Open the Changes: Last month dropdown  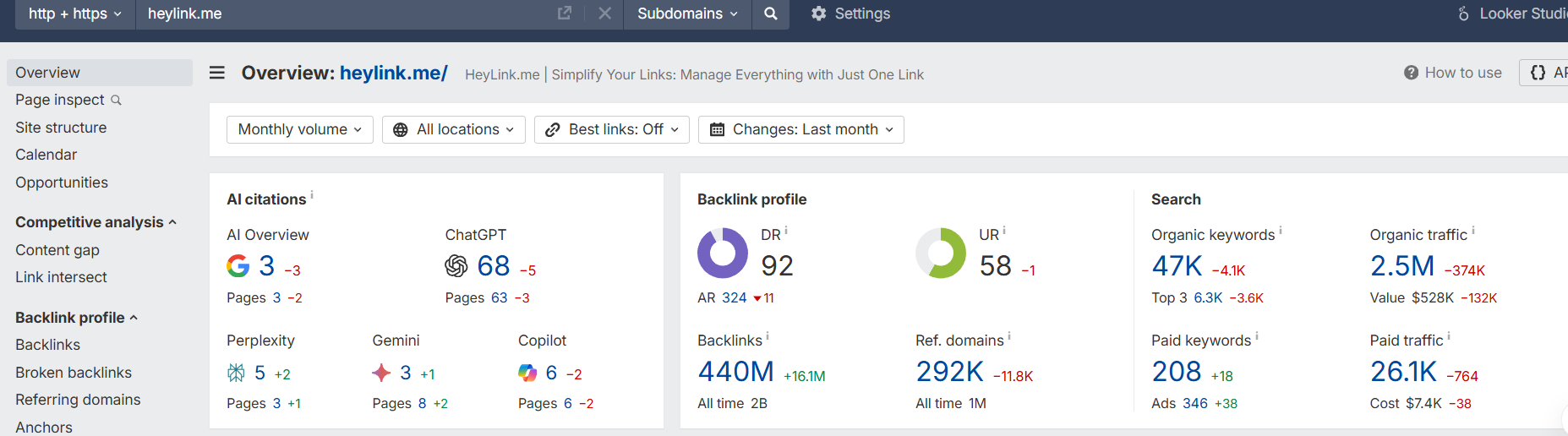pos(801,129)
